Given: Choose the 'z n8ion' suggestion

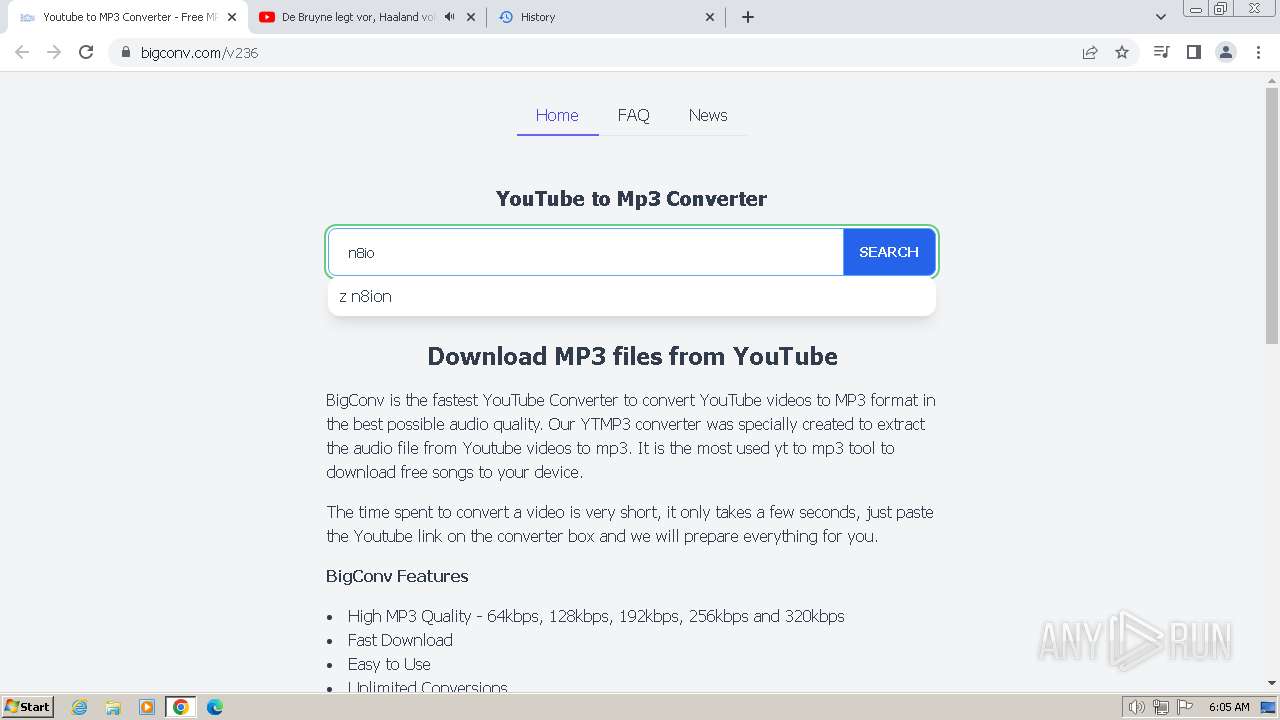Looking at the screenshot, I should (632, 296).
